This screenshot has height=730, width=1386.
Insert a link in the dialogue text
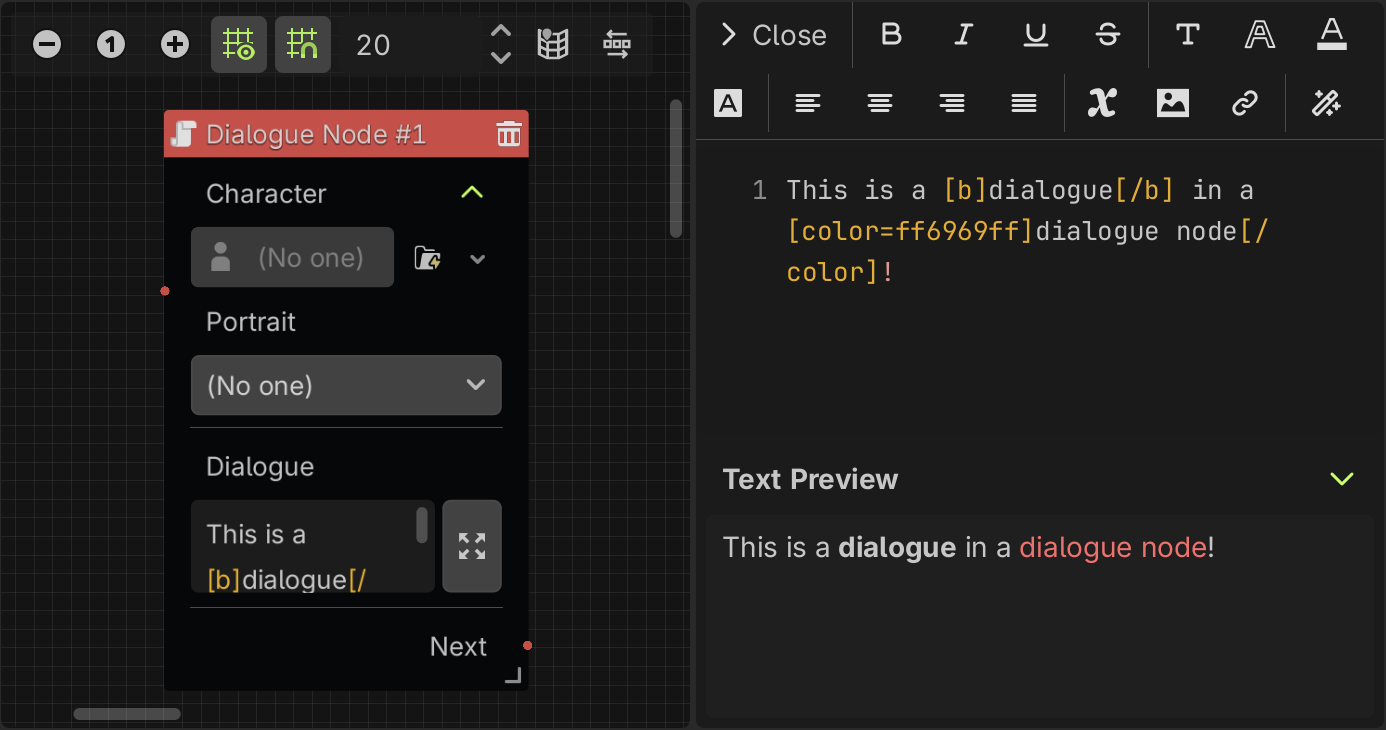coord(1245,103)
